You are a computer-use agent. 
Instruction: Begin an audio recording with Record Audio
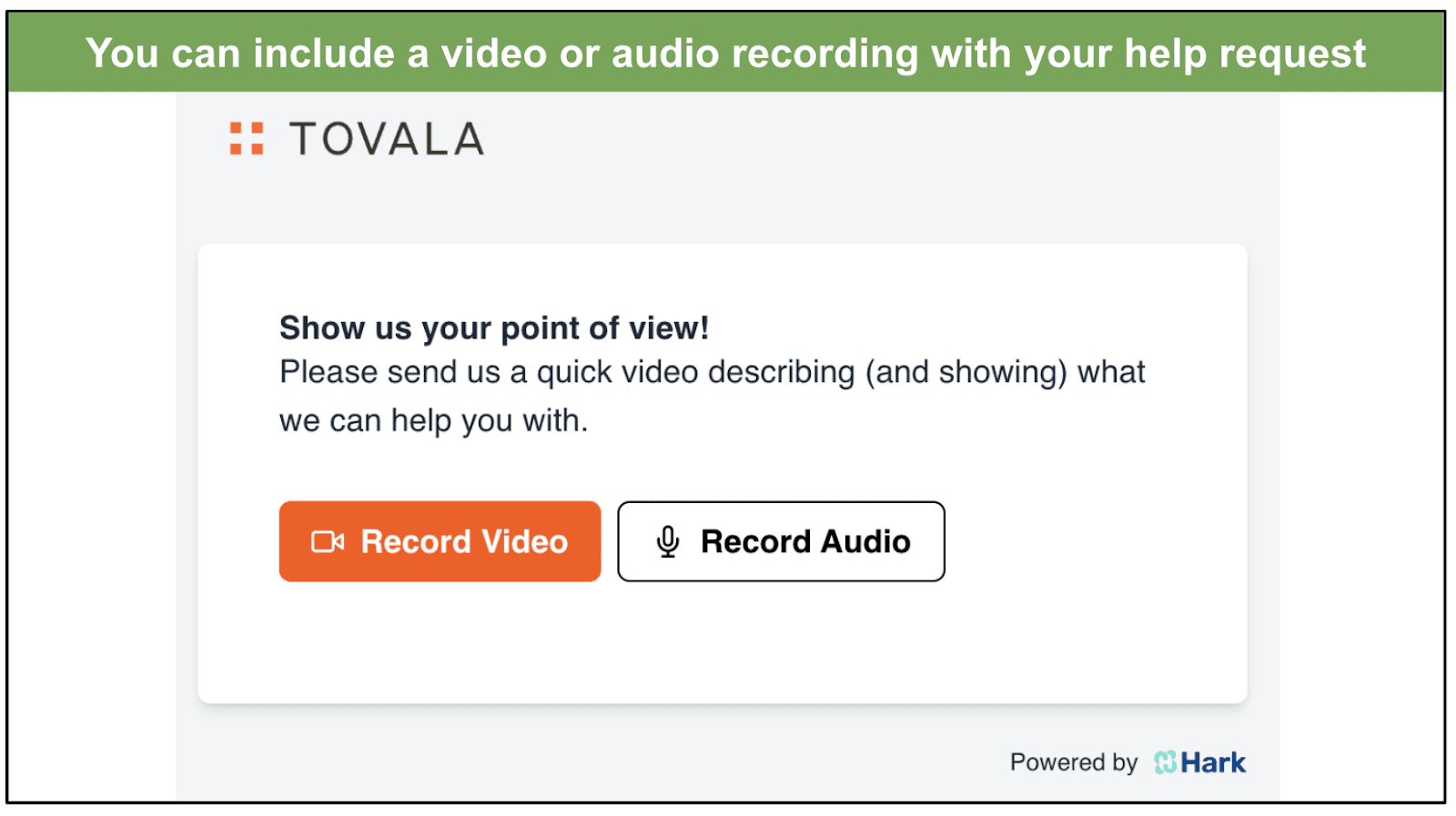click(781, 541)
